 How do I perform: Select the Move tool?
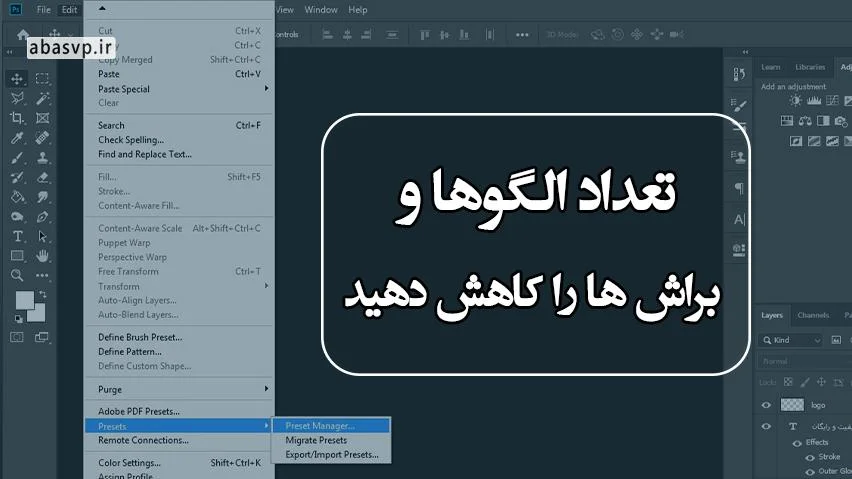click(x=17, y=79)
